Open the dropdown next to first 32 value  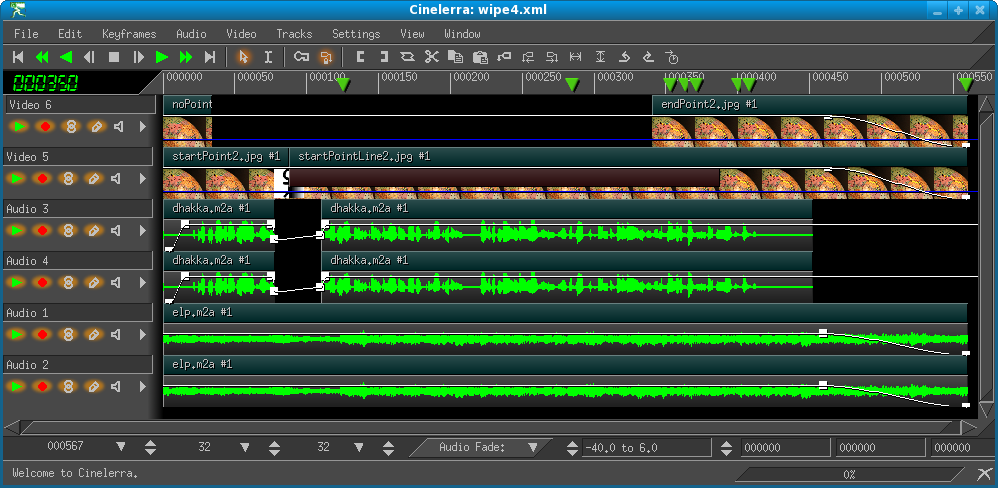[244, 447]
